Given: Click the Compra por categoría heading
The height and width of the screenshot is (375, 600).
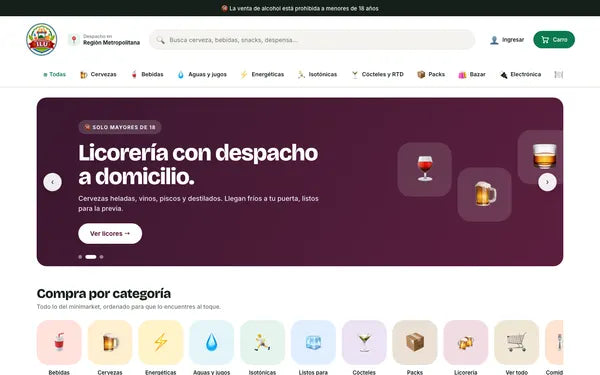Looking at the screenshot, I should click(x=104, y=293).
